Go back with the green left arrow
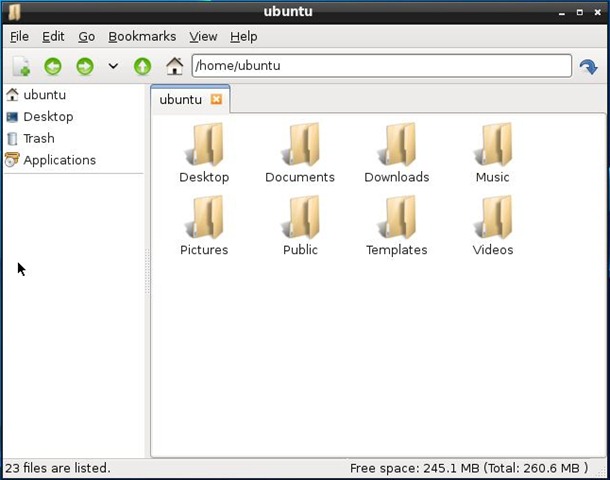610x480 pixels. pyautogui.click(x=53, y=66)
